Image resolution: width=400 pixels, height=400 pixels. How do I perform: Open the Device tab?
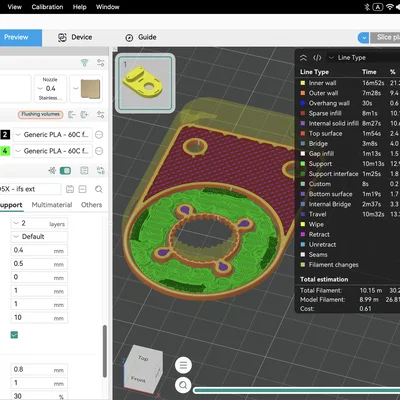(75, 37)
